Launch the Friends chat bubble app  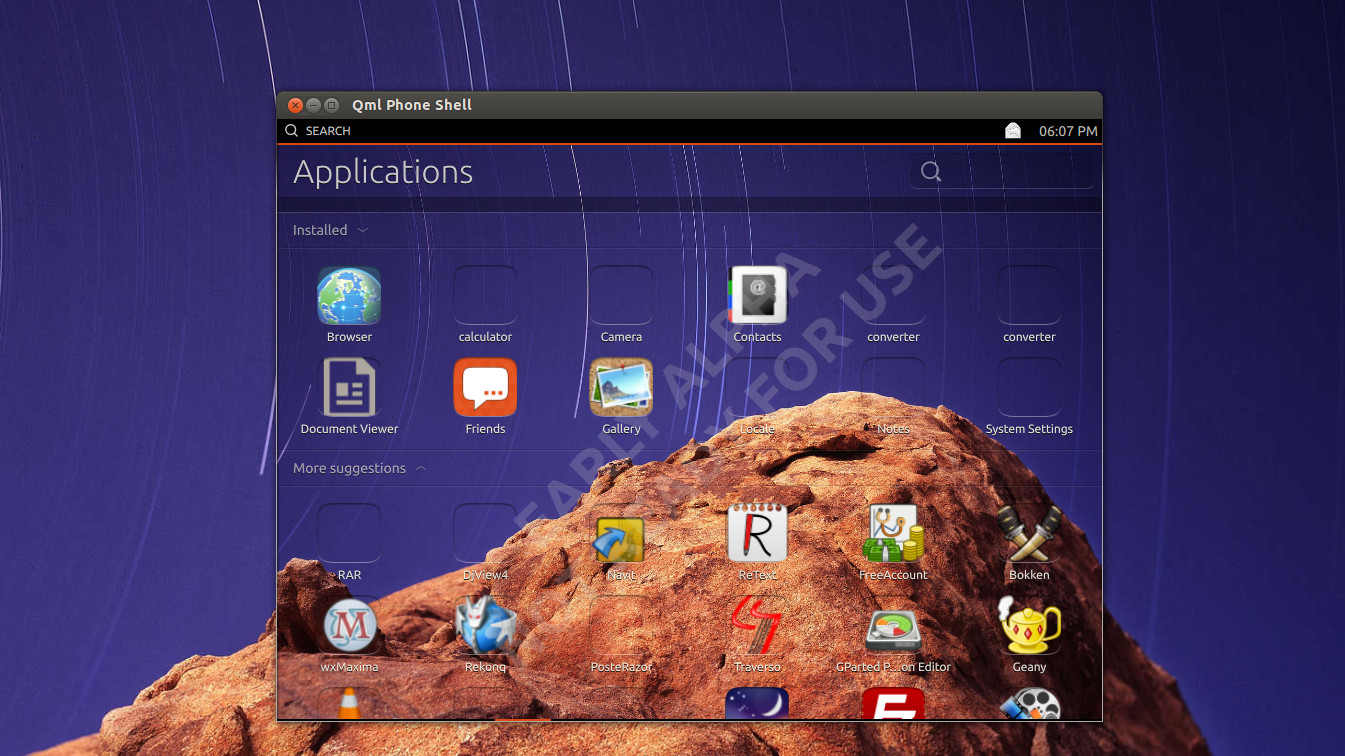coord(485,388)
